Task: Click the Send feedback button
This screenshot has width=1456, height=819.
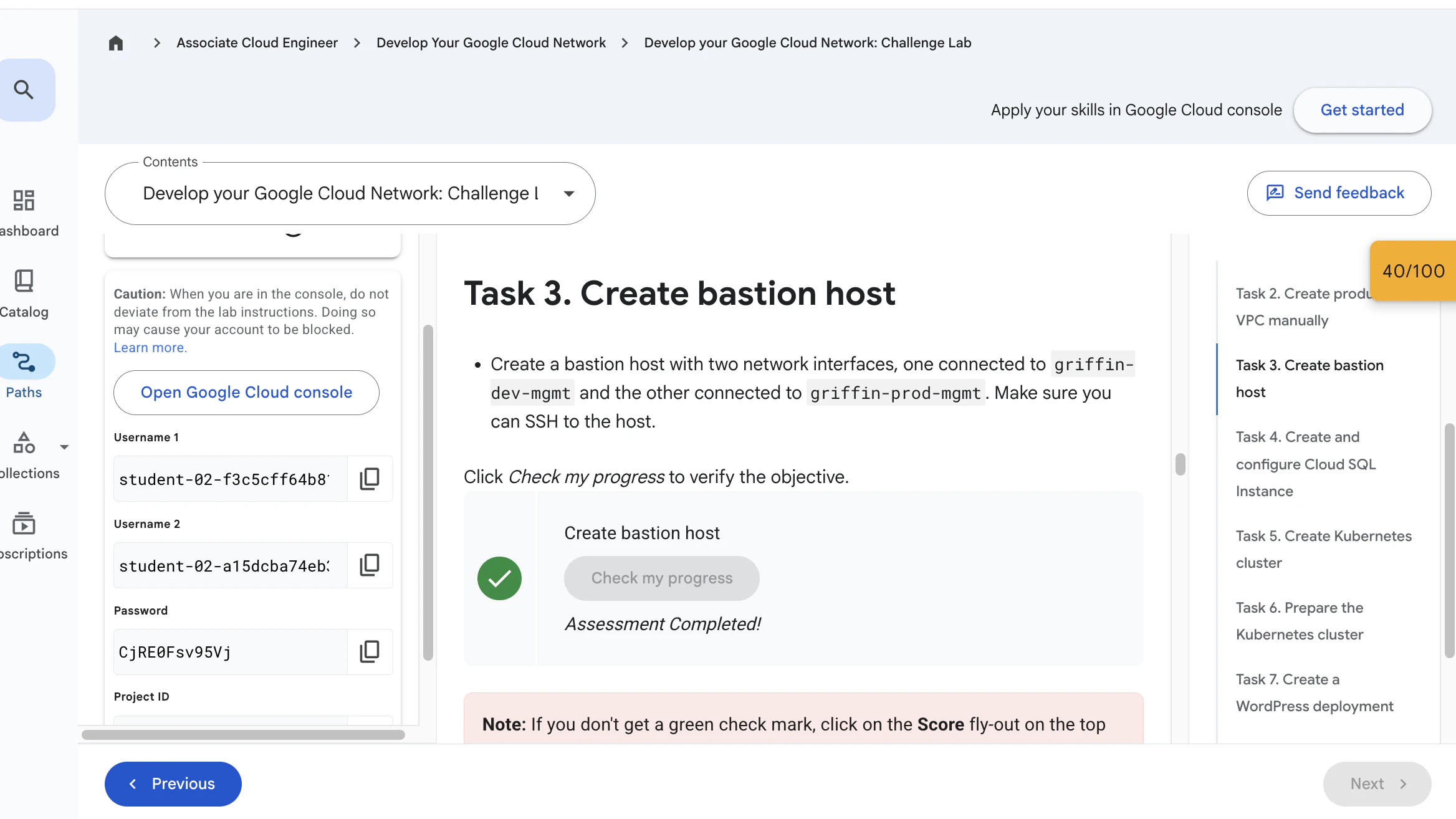Action: pyautogui.click(x=1339, y=193)
